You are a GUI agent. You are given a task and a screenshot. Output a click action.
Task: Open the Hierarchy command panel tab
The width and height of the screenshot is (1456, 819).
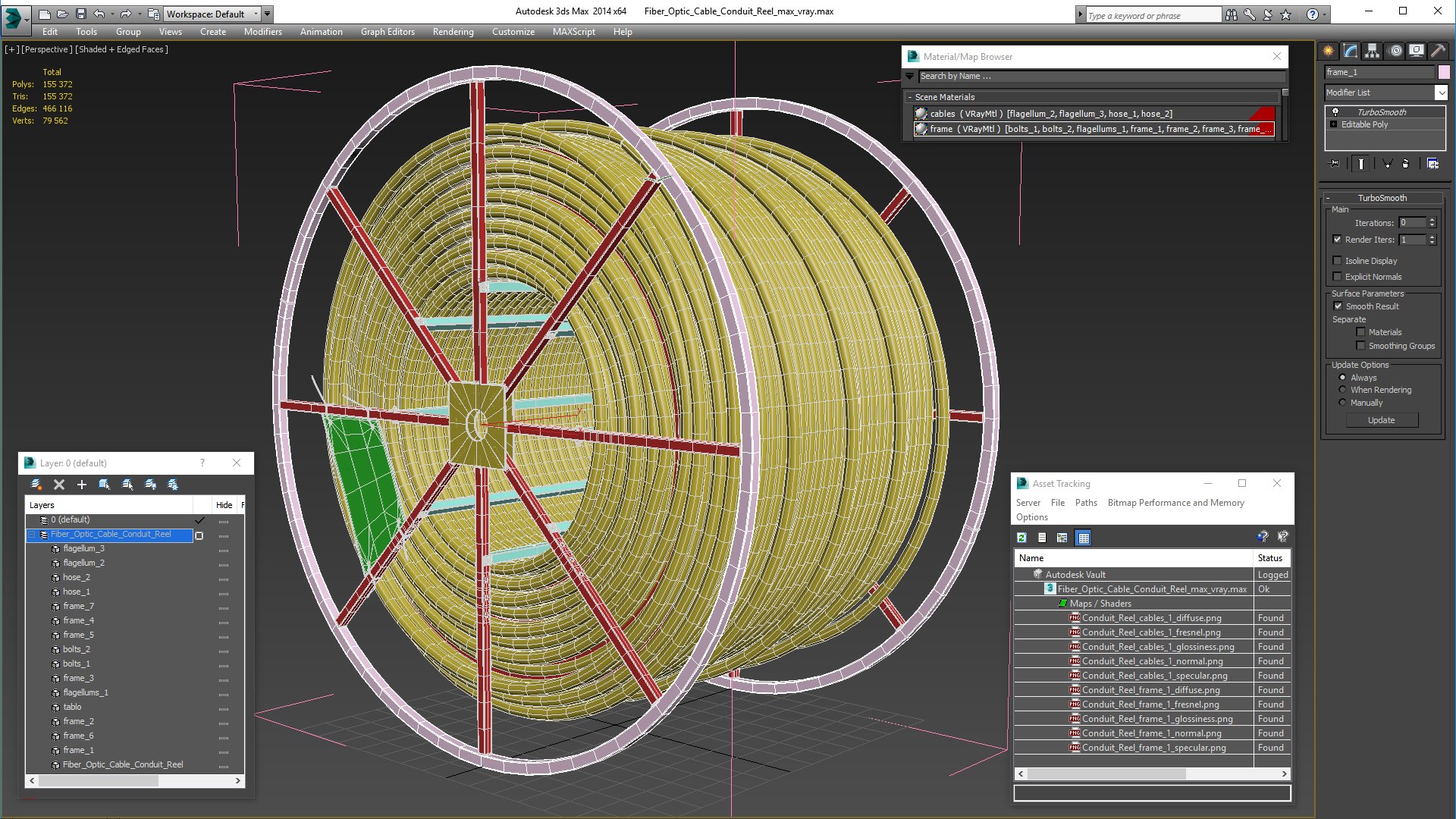(1372, 51)
